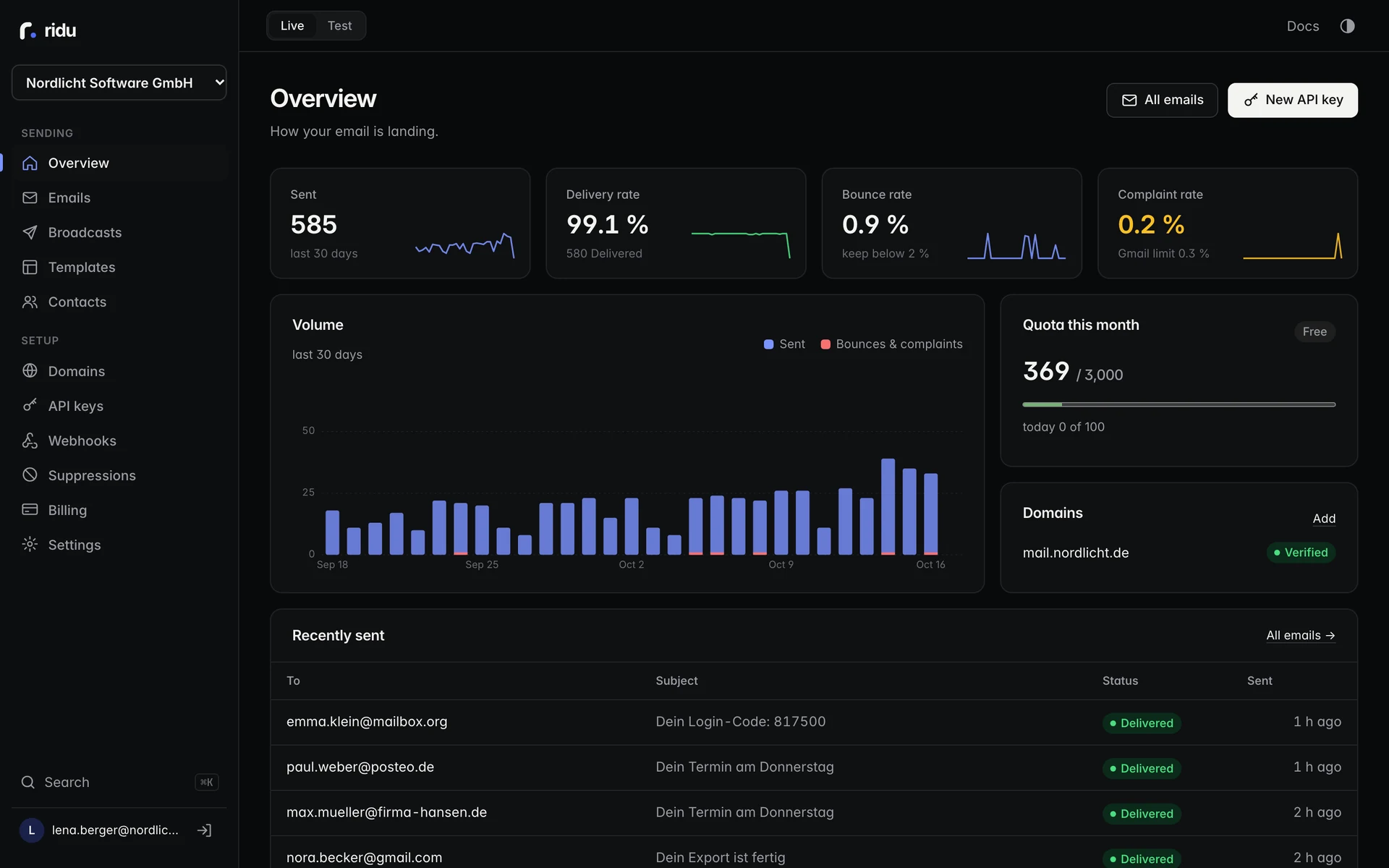
Task: Click the Delivered status for max.mueller
Action: click(1142, 814)
